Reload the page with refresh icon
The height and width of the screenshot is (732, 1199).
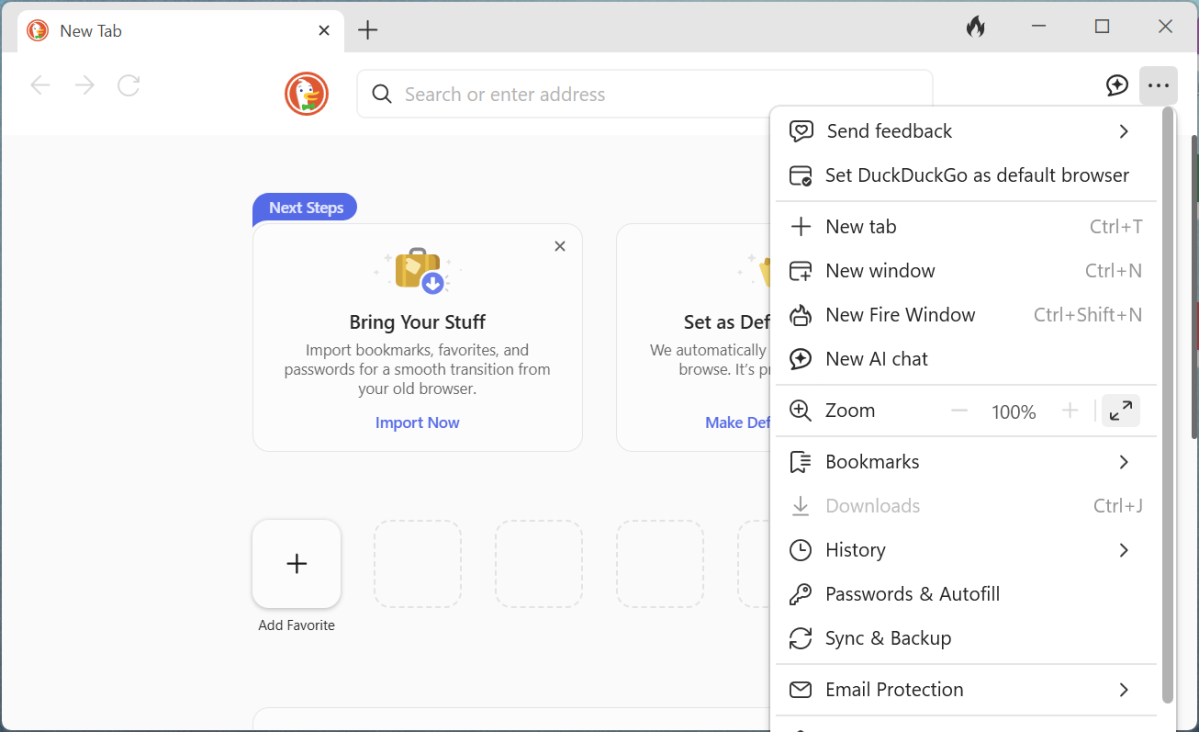(x=128, y=86)
